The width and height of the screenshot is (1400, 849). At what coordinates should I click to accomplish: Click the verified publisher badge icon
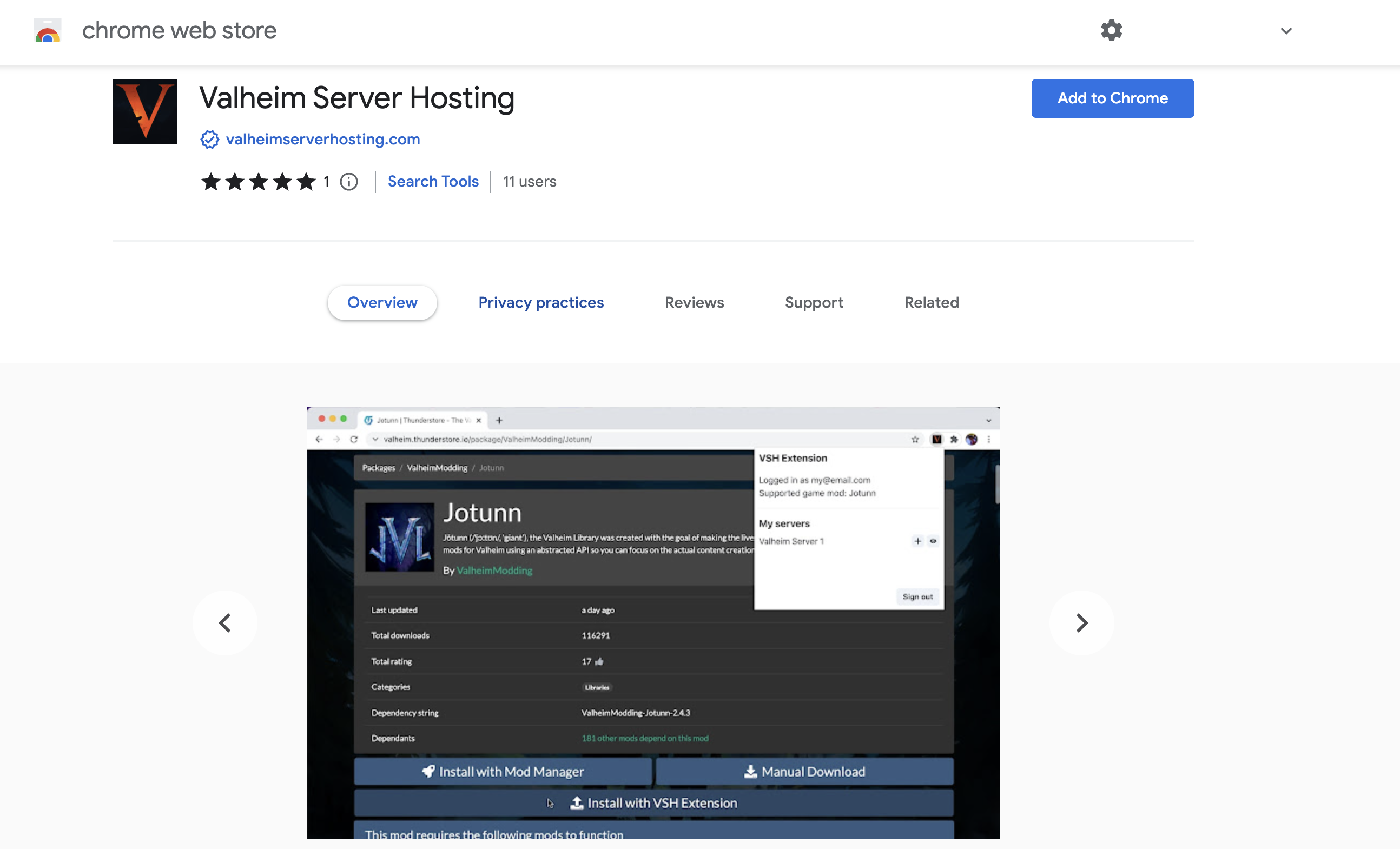209,140
